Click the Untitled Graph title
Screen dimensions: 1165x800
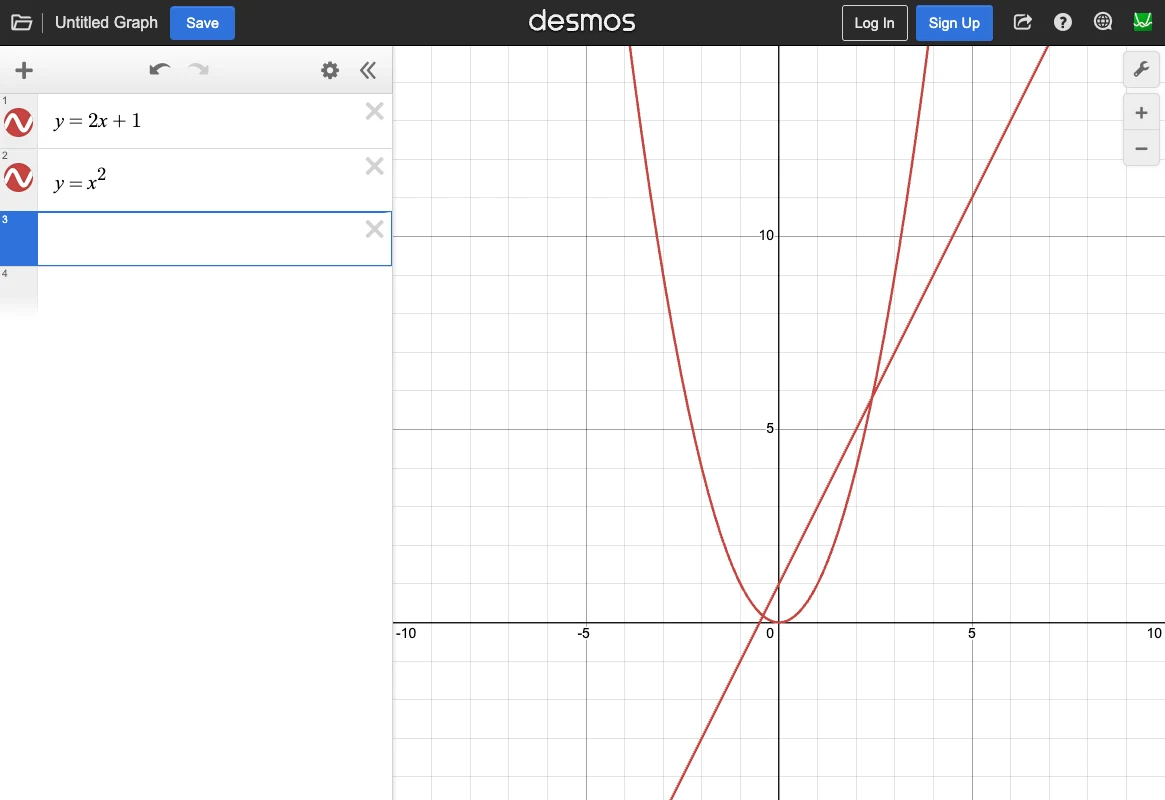[106, 23]
